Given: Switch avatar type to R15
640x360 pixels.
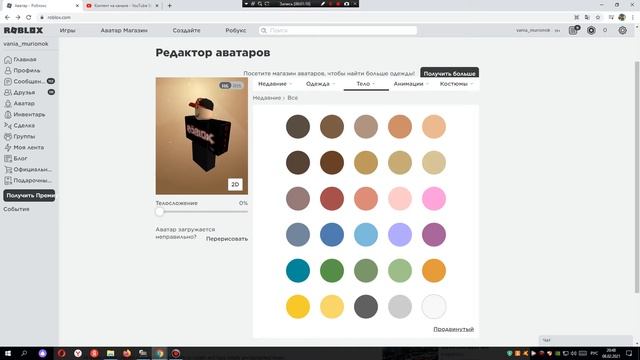Looking at the screenshot, I should click(x=237, y=86).
